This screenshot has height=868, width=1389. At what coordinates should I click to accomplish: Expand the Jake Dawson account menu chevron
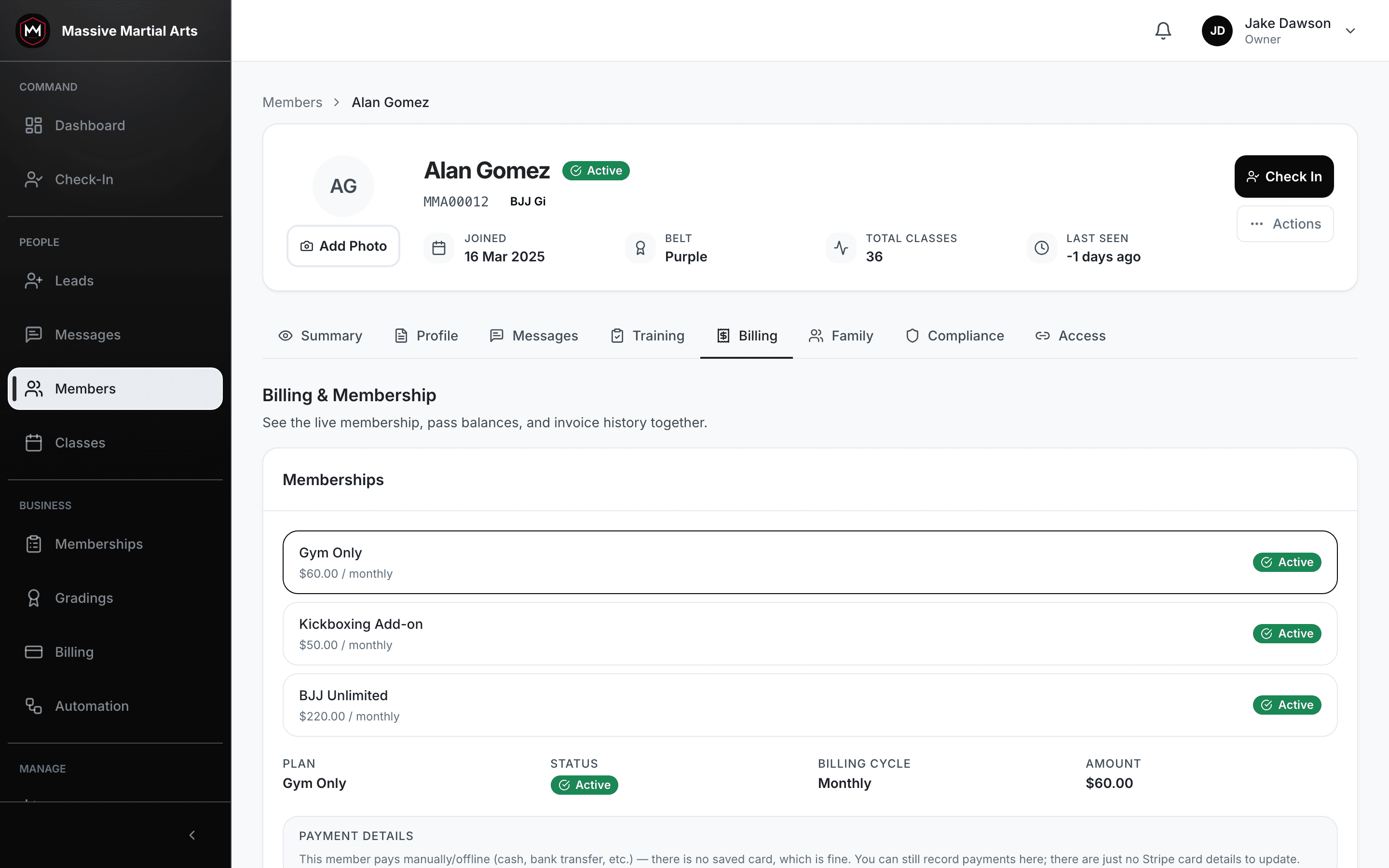[1350, 31]
